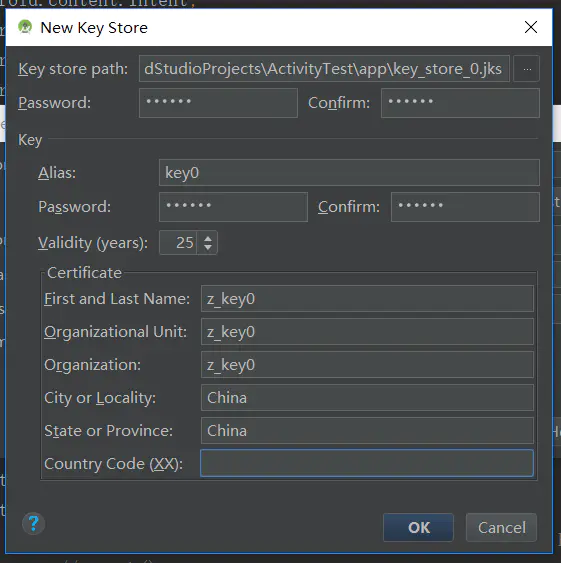Confirm the dialog with OK button
This screenshot has height=563, width=561.
tap(418, 527)
